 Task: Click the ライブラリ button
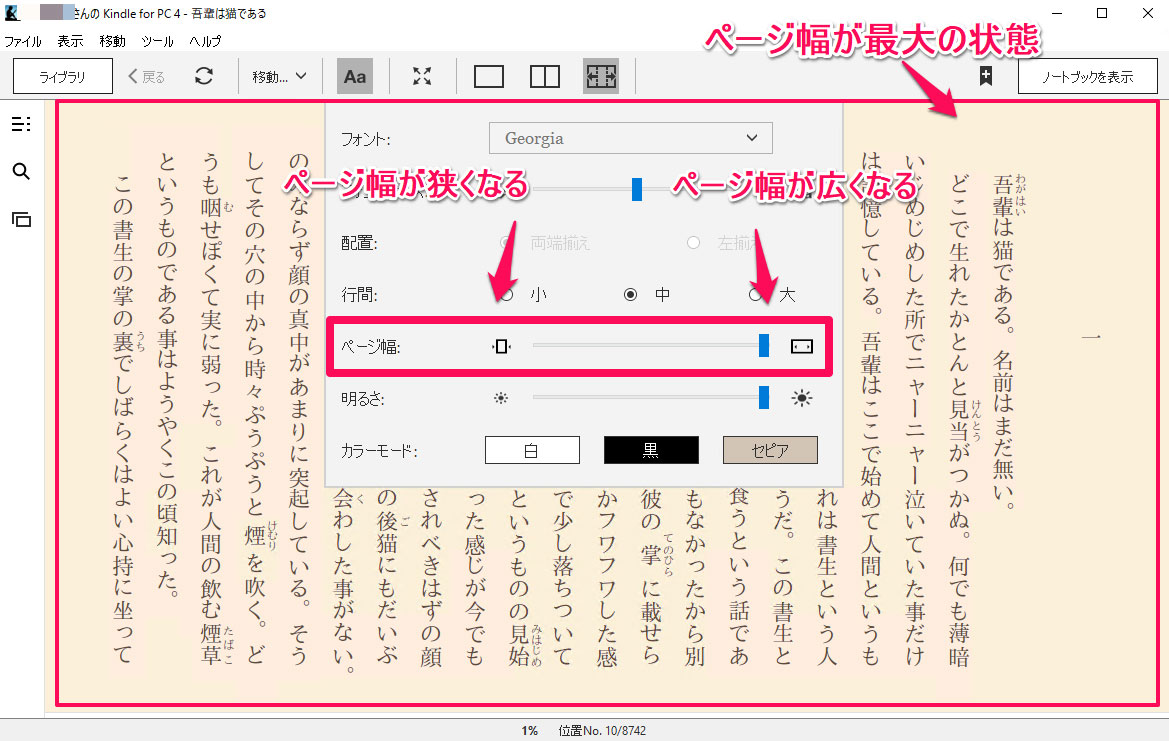point(63,76)
